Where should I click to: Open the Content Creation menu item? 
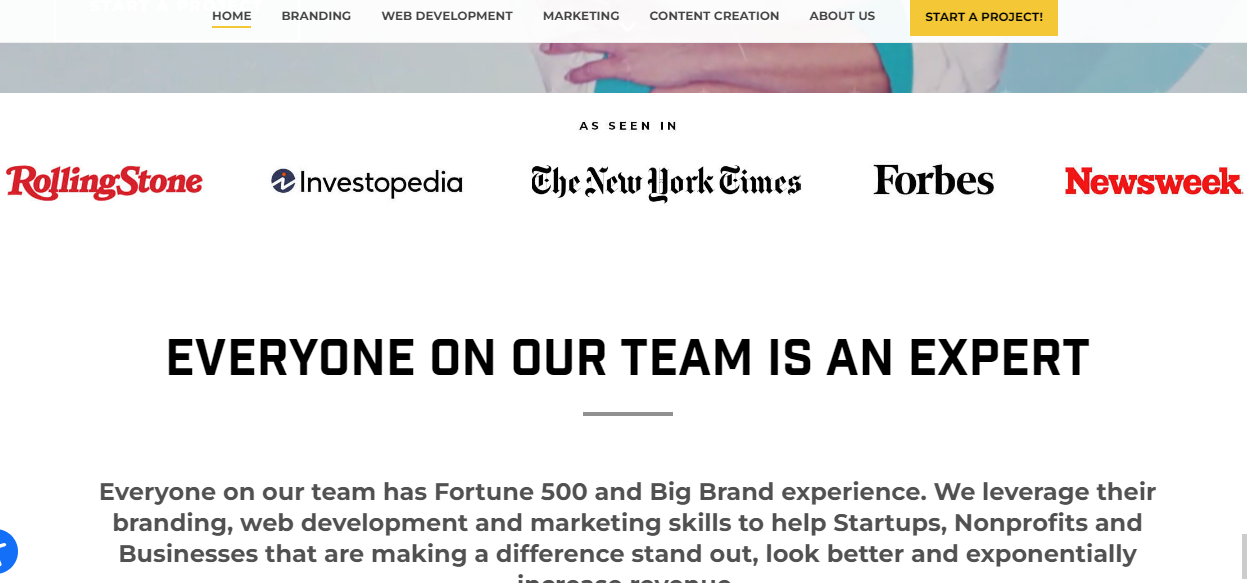[x=714, y=16]
